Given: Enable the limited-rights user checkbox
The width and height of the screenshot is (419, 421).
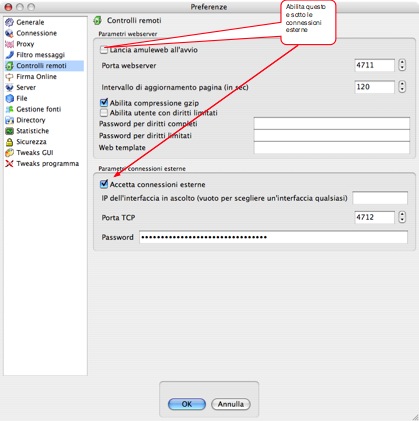Looking at the screenshot, I should point(104,113).
